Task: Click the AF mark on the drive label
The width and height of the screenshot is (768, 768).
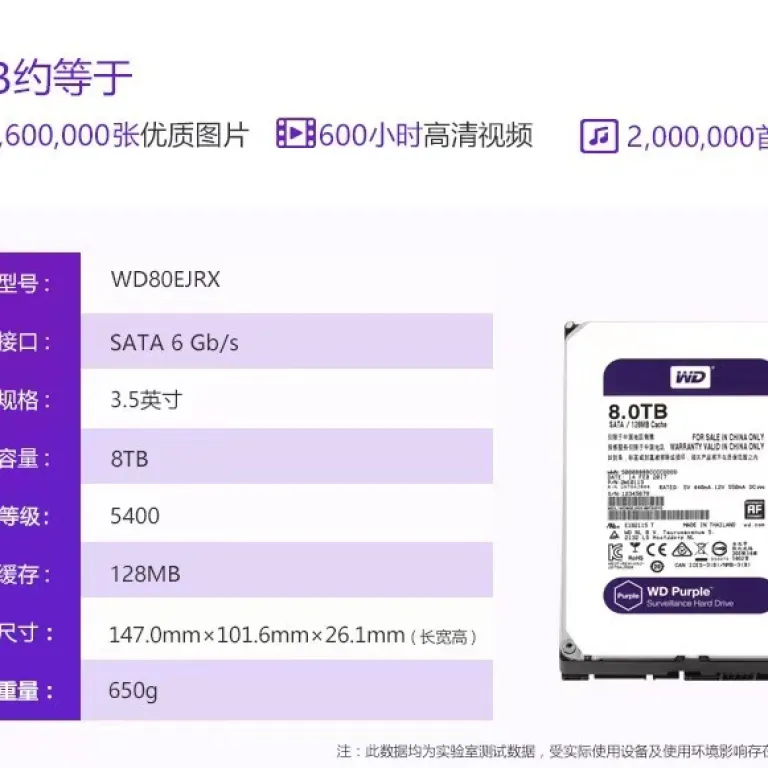Action: [754, 509]
